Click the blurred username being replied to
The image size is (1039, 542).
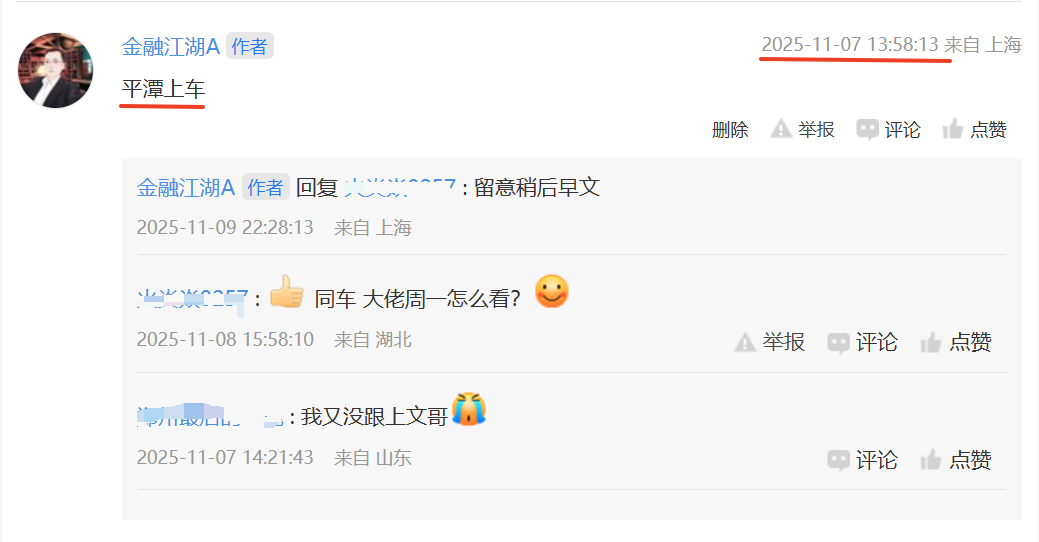(x=400, y=188)
